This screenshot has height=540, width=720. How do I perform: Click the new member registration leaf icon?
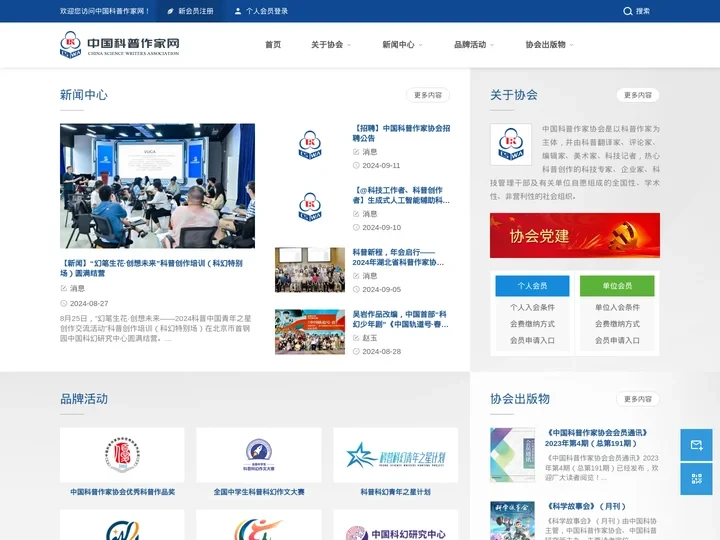170,11
